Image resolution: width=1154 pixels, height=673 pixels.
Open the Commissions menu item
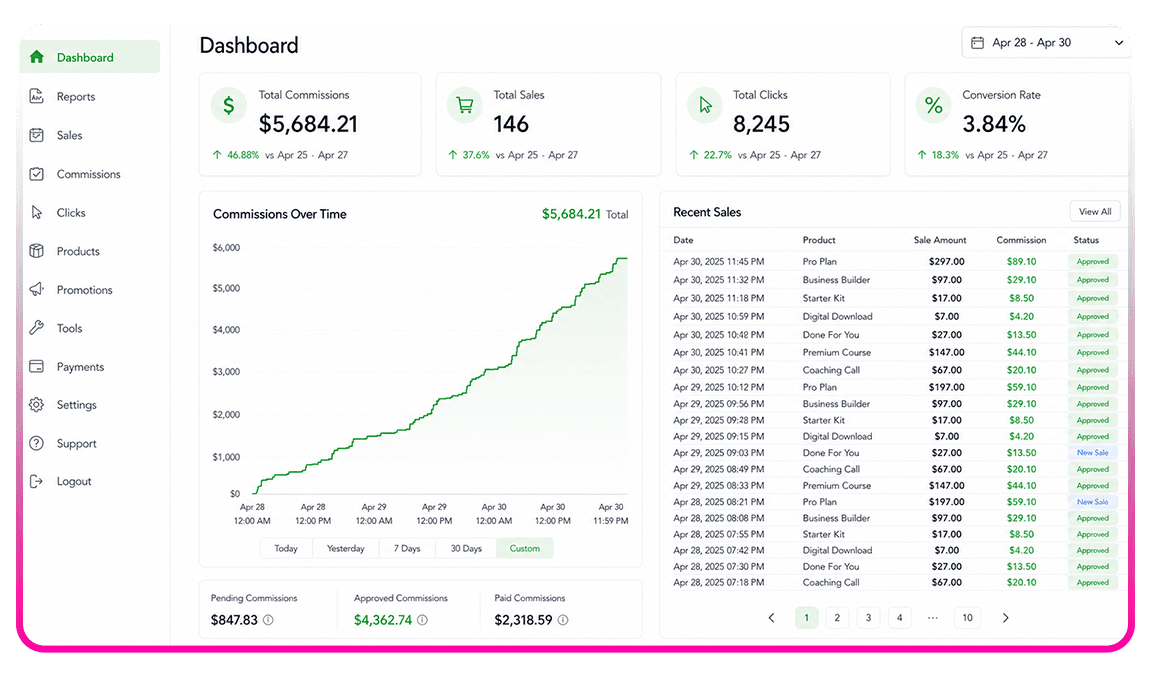[90, 175]
